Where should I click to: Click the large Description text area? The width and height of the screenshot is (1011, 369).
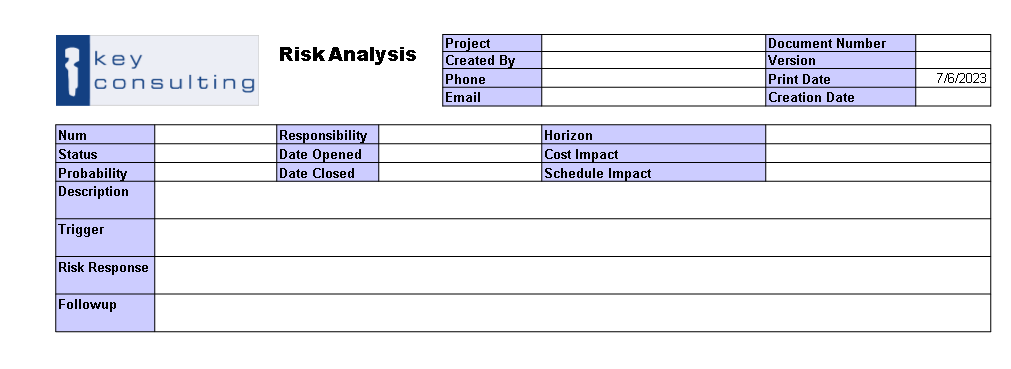tap(573, 200)
